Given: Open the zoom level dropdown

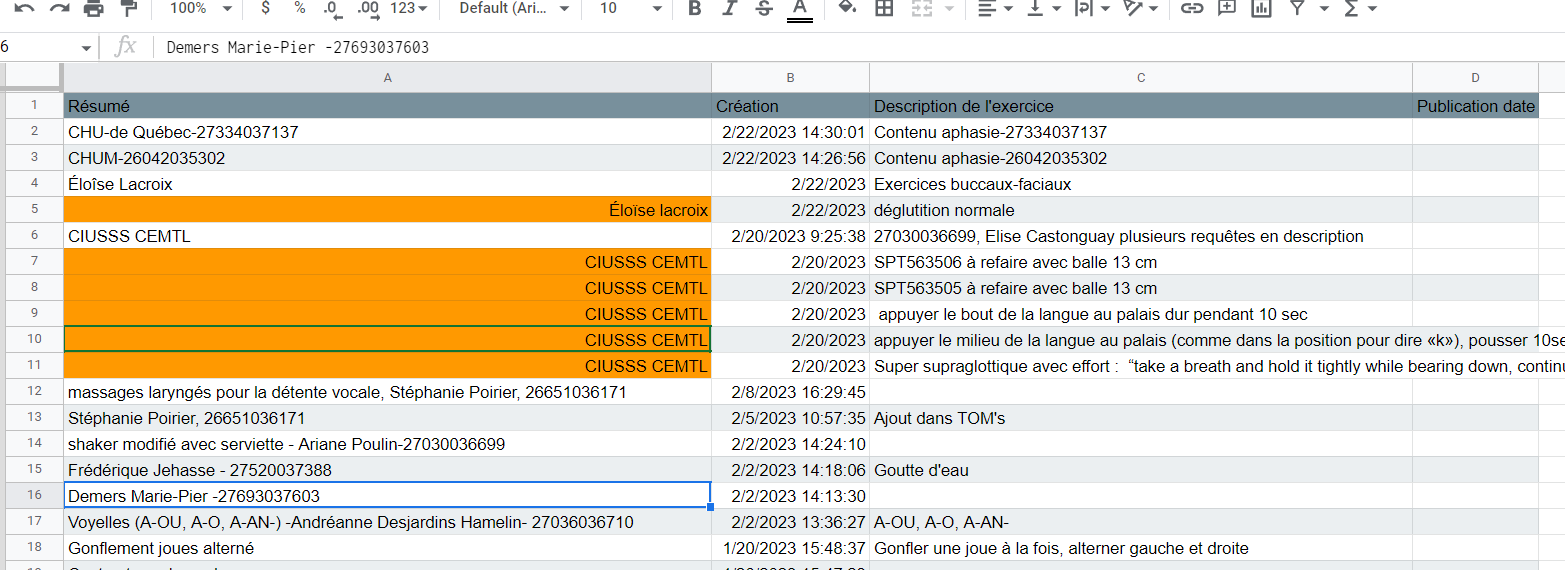Looking at the screenshot, I should [x=199, y=8].
